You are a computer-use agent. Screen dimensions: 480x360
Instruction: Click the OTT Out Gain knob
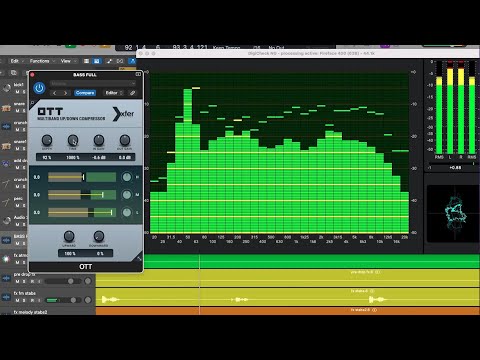(x=124, y=140)
